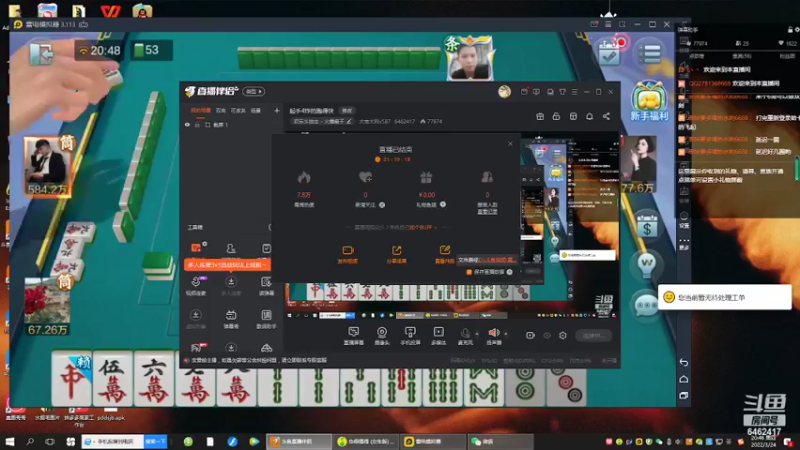Viewport: 800px width, 450px height.
Task: Open 更多 dots in danmaku assistant sidebar
Action: tap(684, 243)
